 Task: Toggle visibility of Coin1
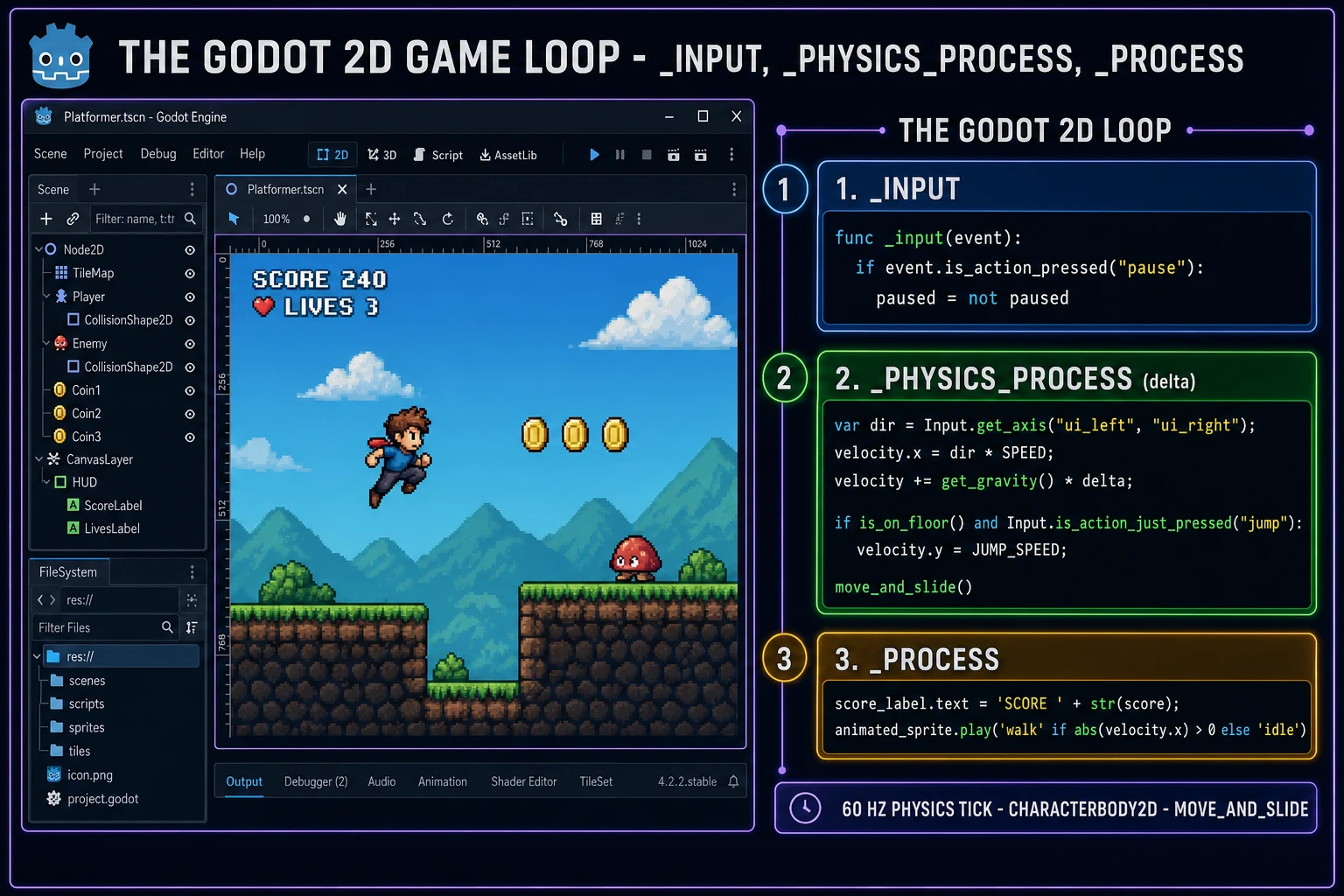pyautogui.click(x=190, y=391)
